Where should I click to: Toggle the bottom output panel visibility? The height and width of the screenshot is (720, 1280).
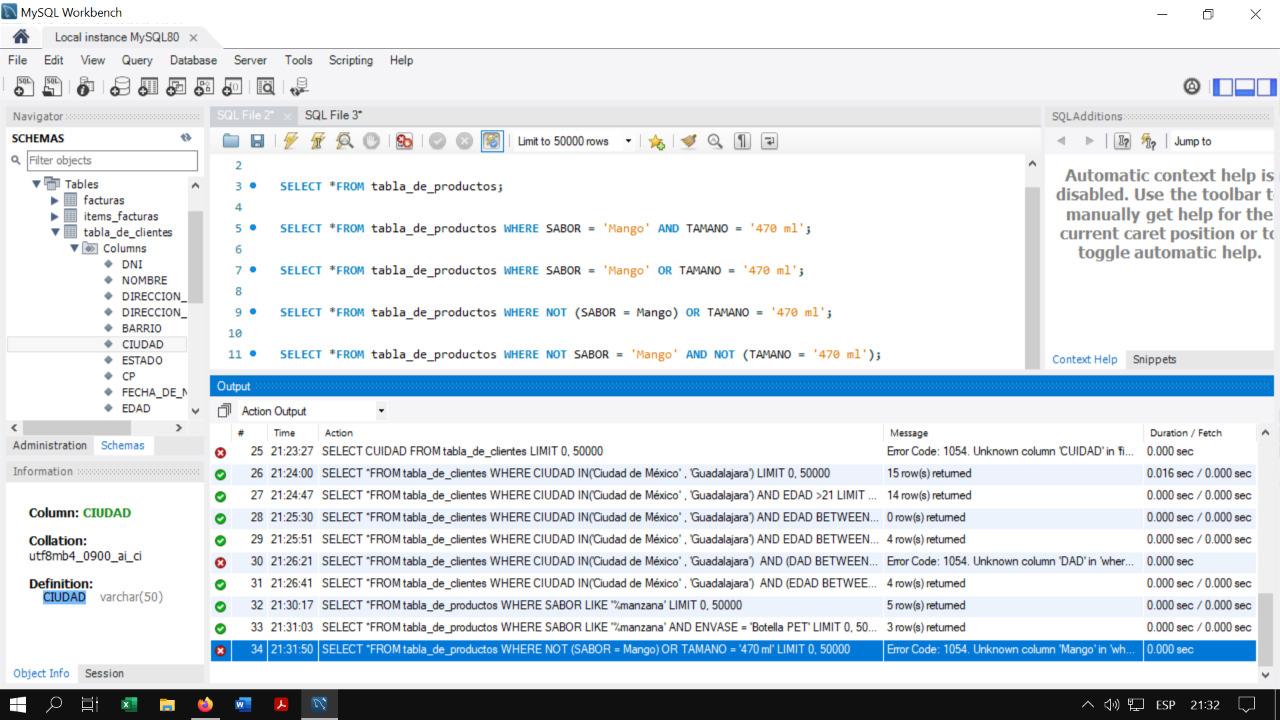[1245, 87]
